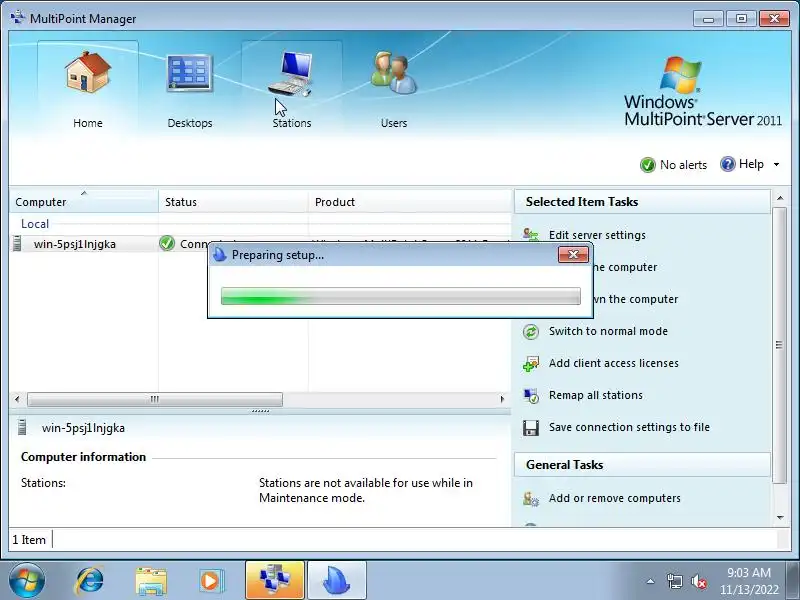Click the 1 Item status bar text

click(29, 540)
